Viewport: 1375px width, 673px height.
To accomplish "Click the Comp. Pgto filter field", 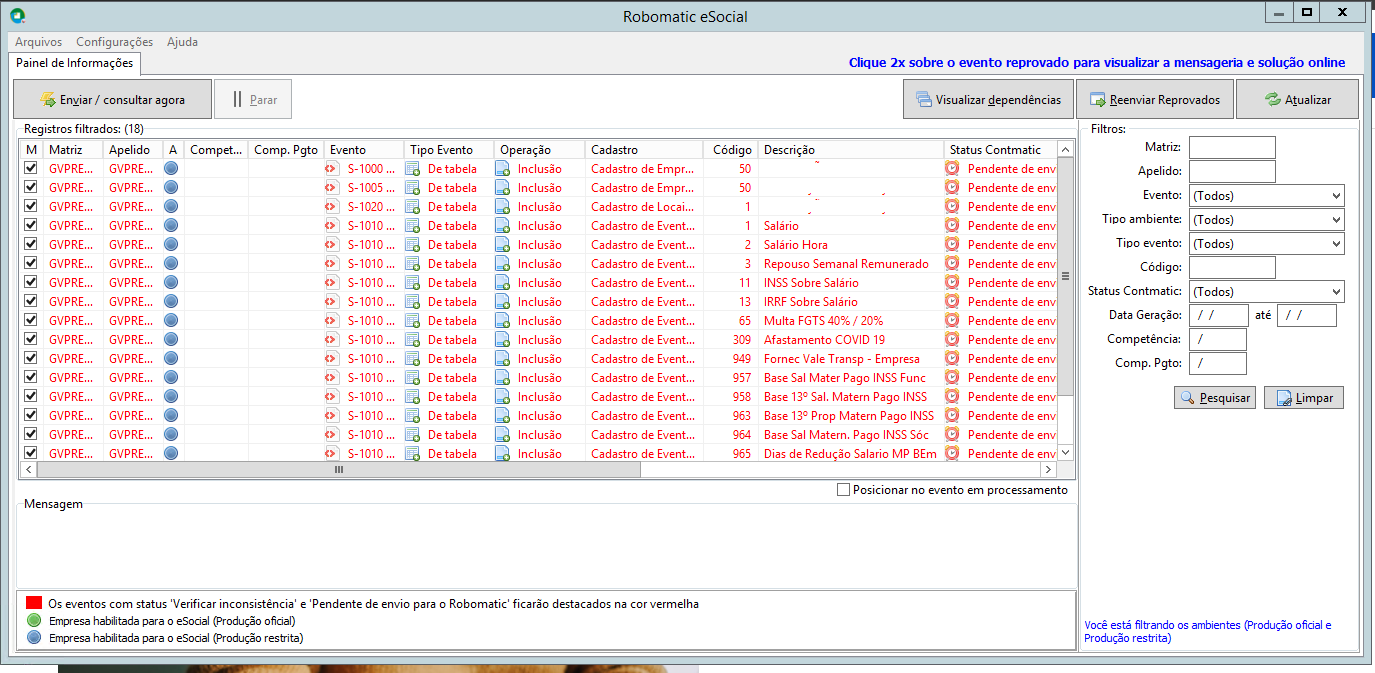I will click(x=1218, y=364).
